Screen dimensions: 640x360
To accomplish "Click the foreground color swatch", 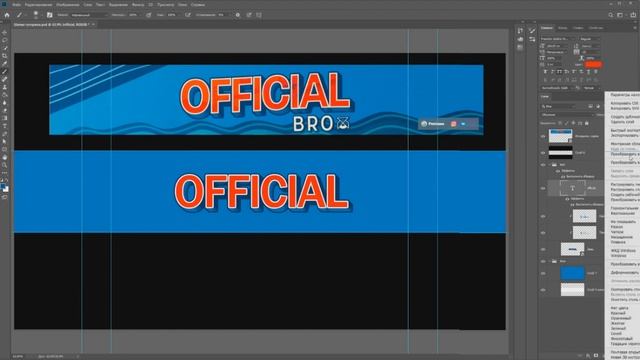I will point(3,187).
